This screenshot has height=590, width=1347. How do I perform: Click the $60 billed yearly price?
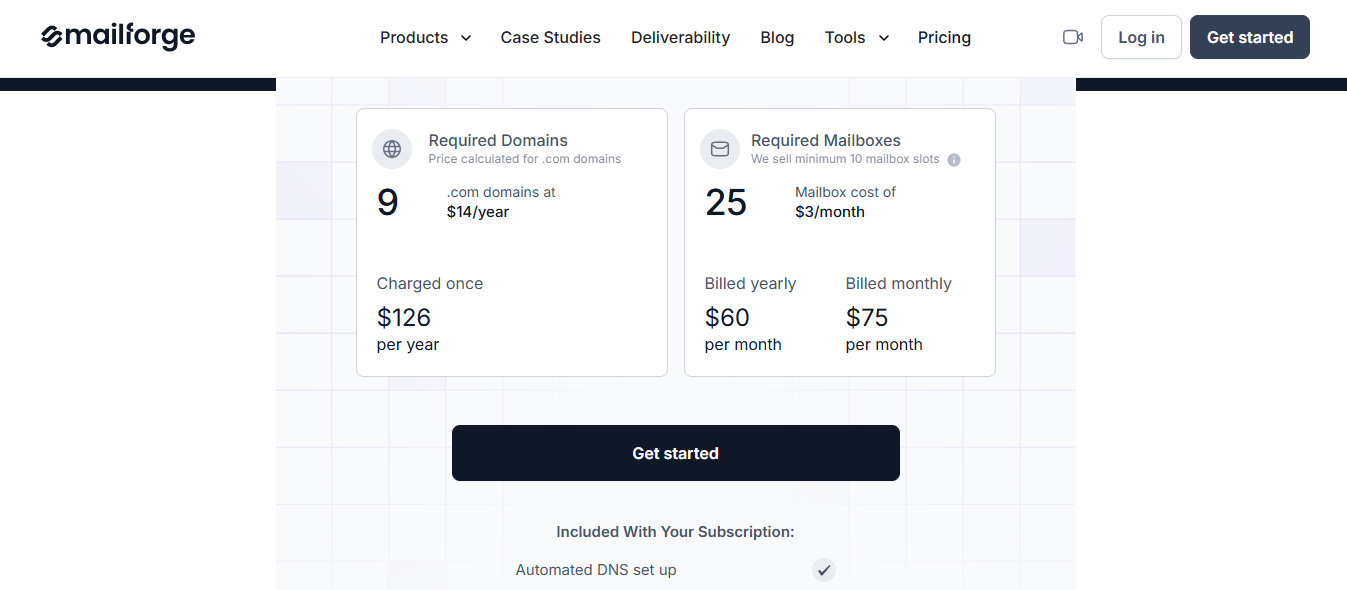coord(727,317)
